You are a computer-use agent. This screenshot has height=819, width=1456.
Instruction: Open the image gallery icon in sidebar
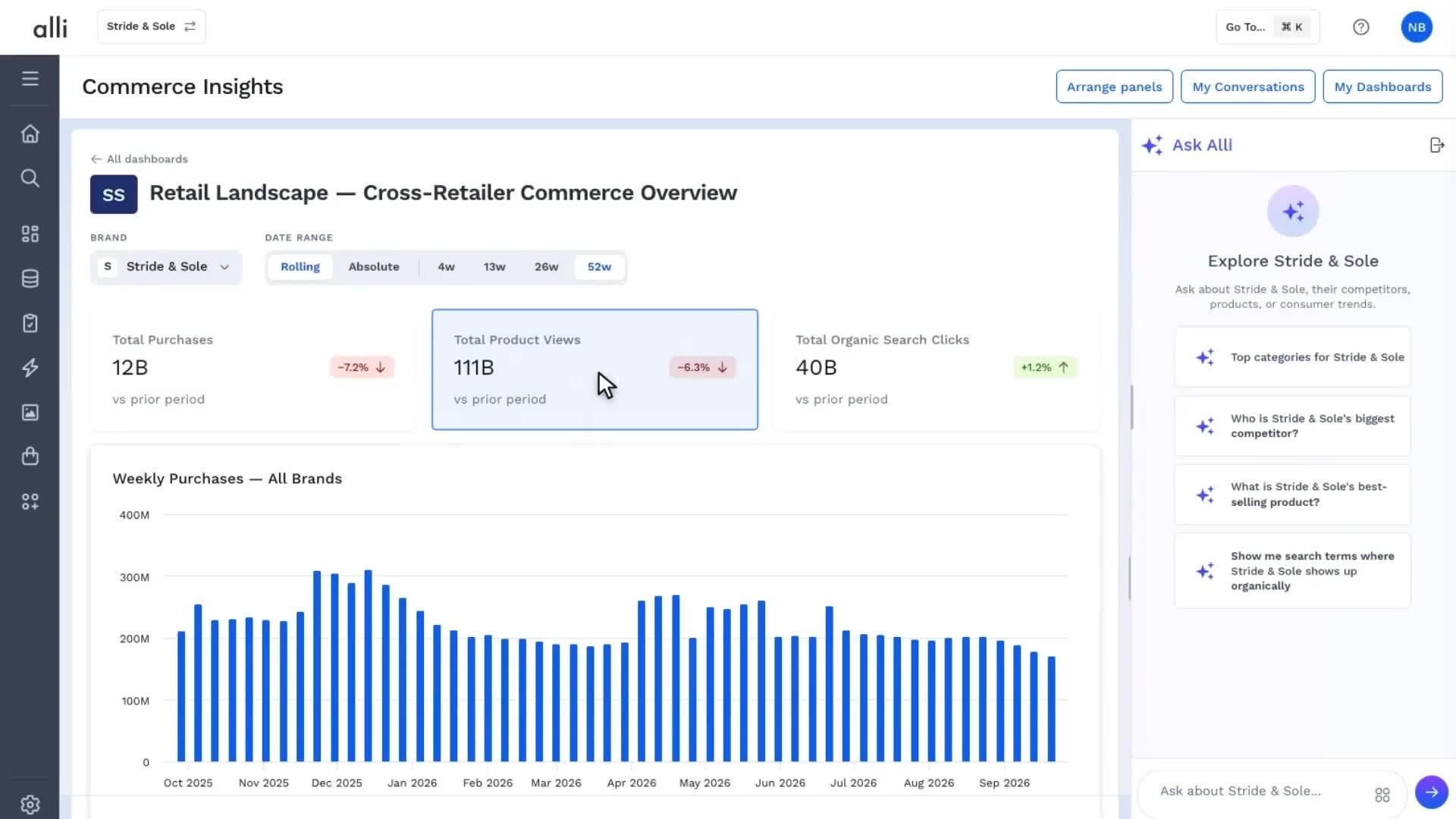tap(30, 413)
